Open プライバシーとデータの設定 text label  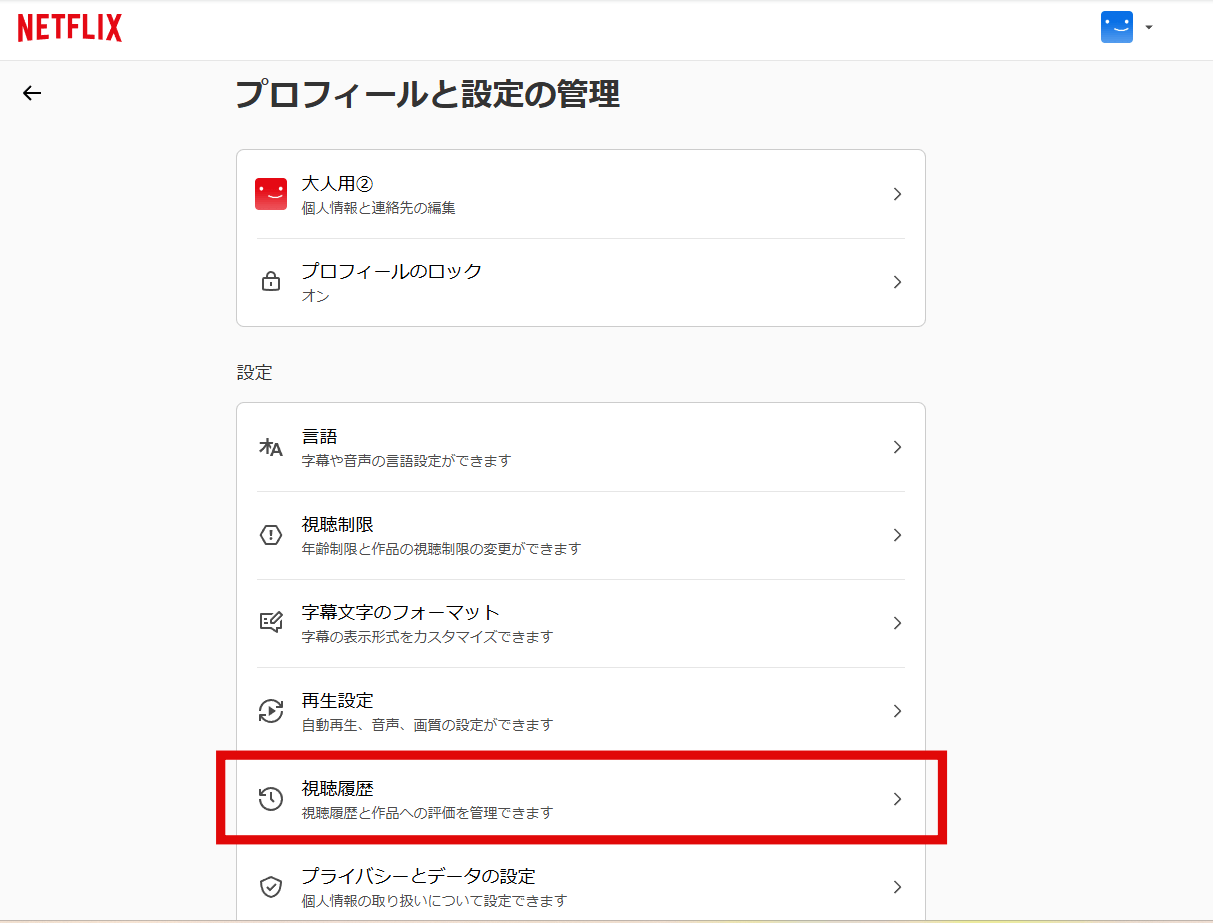point(419,877)
